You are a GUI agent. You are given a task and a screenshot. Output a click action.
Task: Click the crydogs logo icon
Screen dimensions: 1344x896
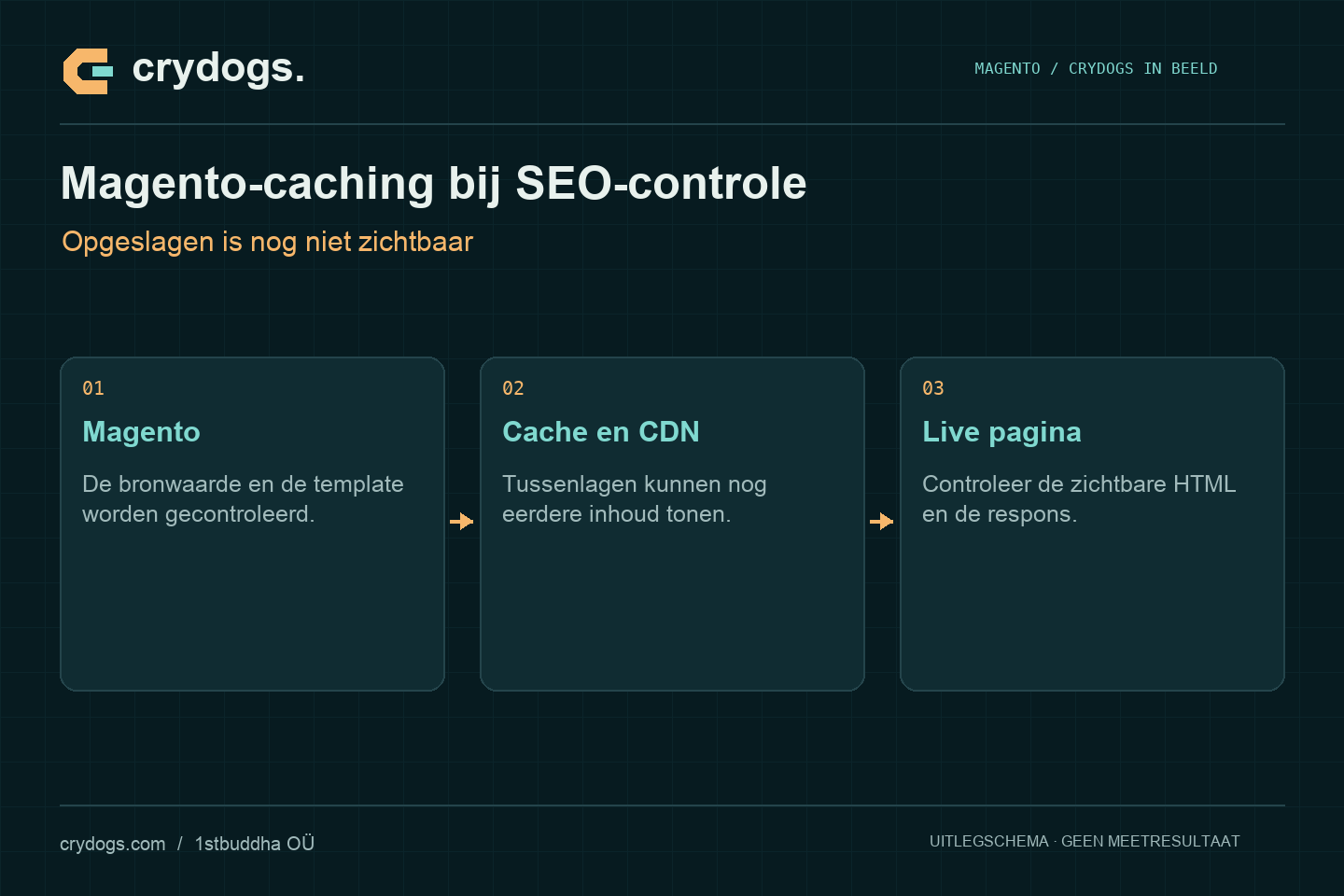[x=88, y=71]
